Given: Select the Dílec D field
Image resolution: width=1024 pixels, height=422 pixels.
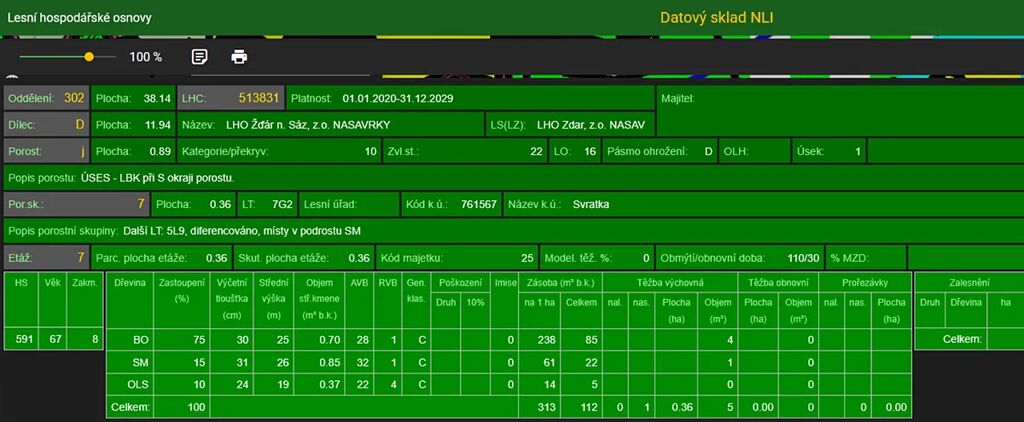Looking at the screenshot, I should tap(46, 126).
